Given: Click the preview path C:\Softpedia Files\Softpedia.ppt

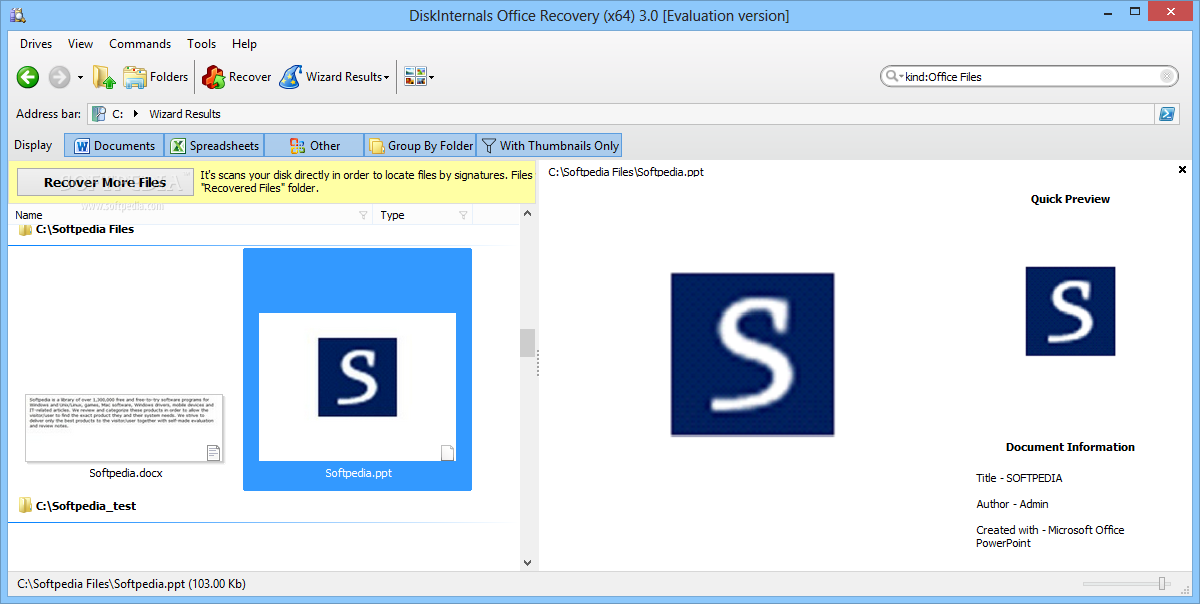Looking at the screenshot, I should click(626, 172).
